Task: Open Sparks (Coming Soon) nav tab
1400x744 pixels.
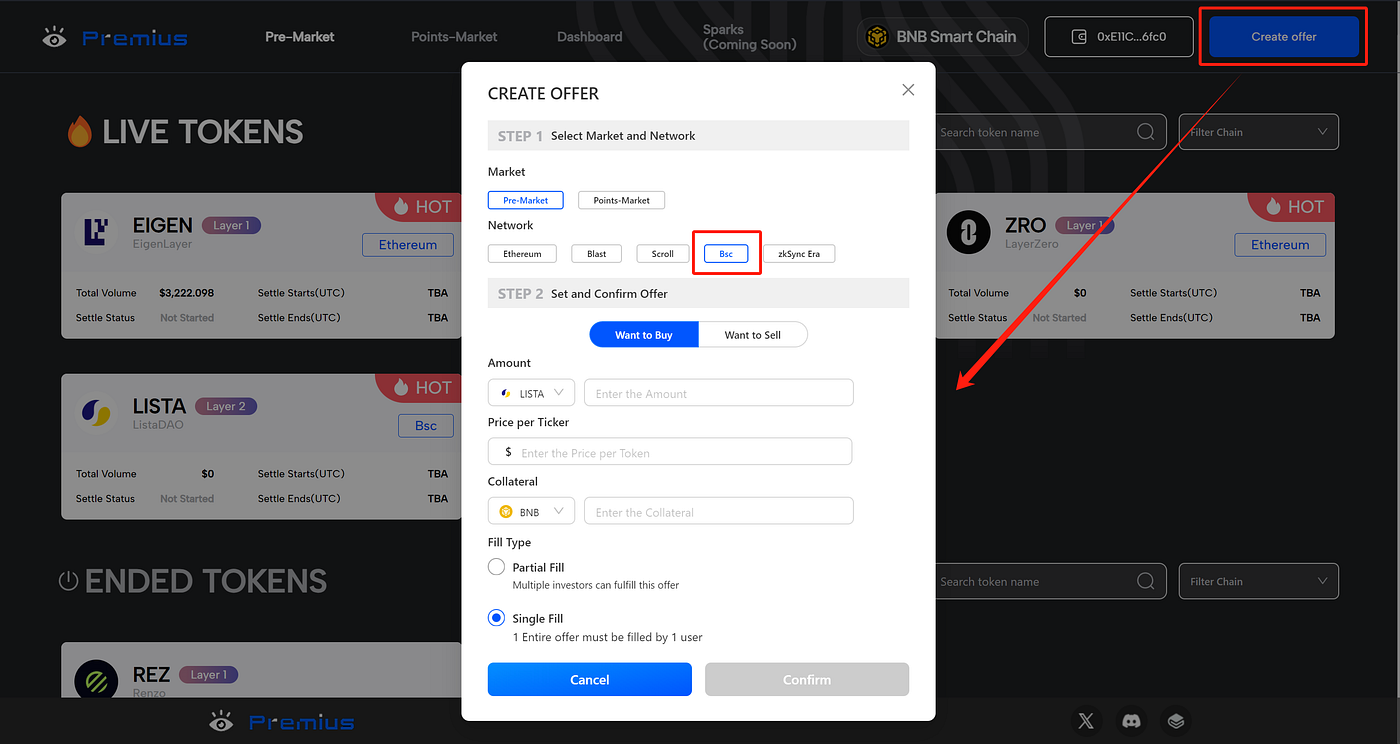Action: coord(750,37)
